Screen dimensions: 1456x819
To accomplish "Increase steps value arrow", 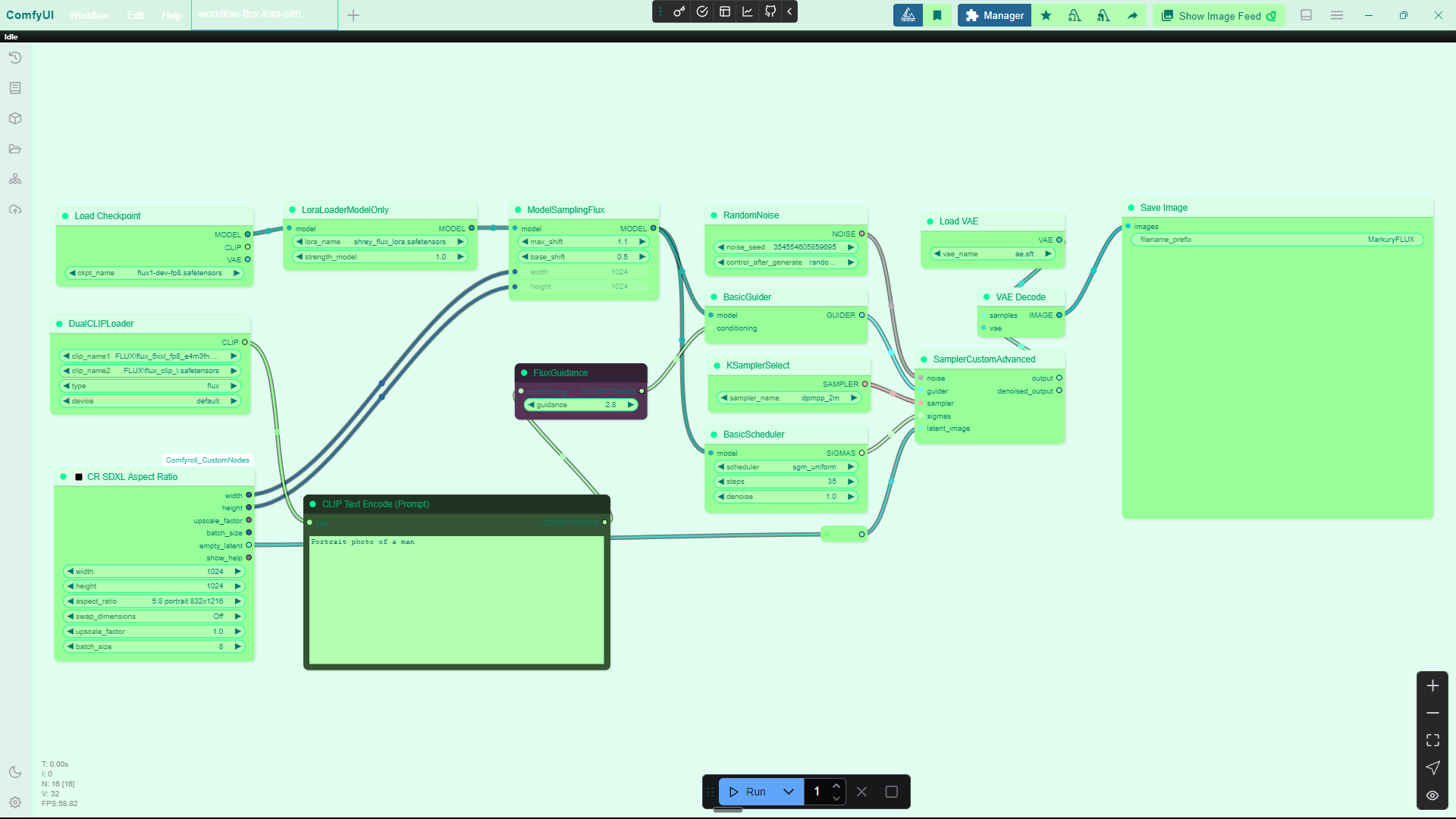I will pos(851,482).
